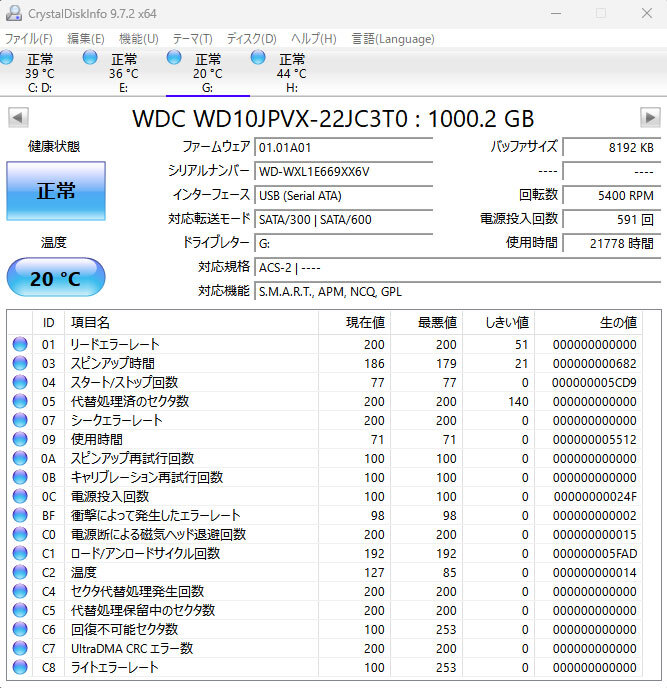
Task: Click the serial number field WD-WXL1E669XX6V
Action: point(344,172)
